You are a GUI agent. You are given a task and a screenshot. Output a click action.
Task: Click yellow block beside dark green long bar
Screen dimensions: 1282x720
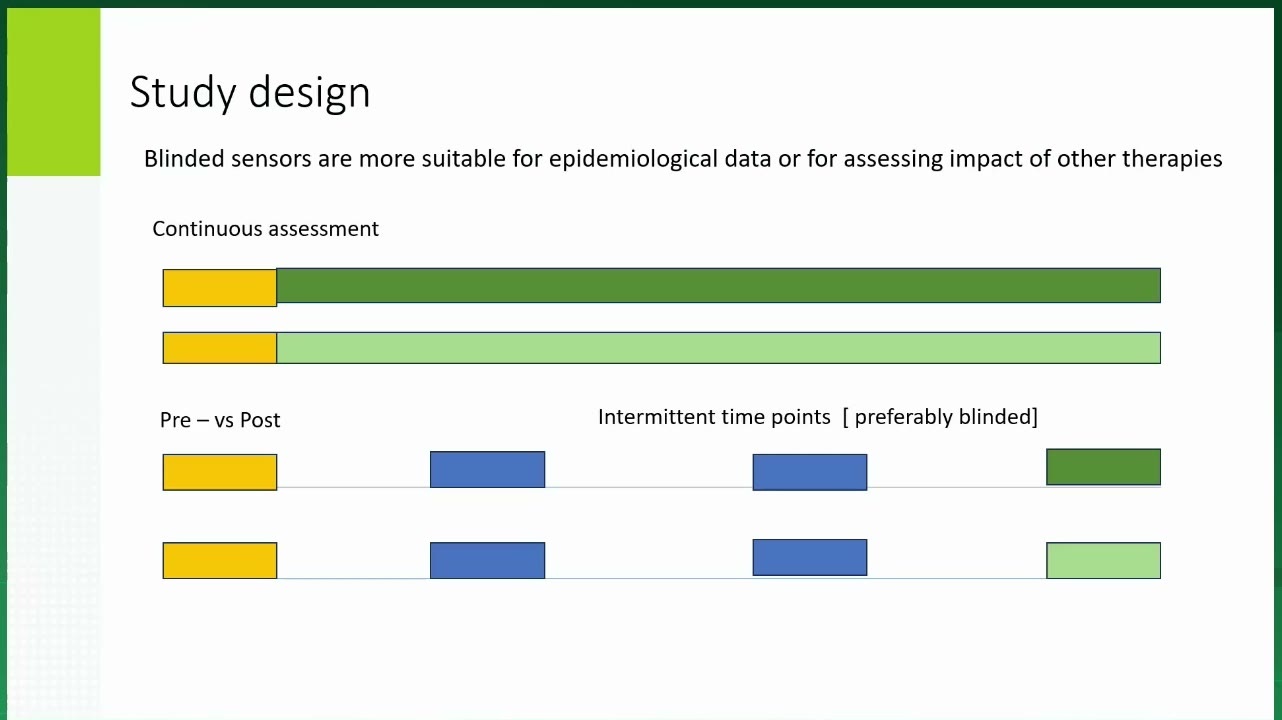pyautogui.click(x=220, y=287)
